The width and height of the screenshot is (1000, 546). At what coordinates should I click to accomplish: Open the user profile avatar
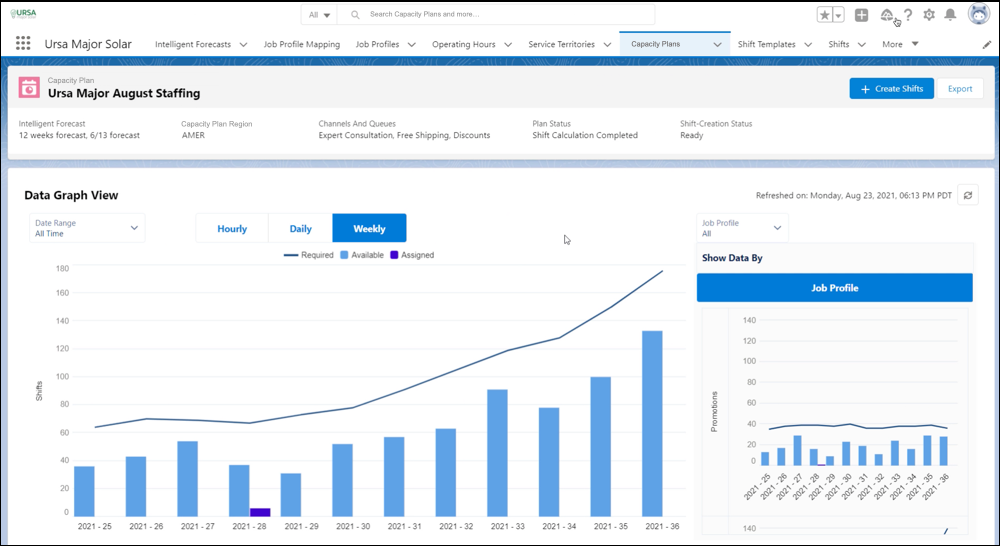[978, 14]
